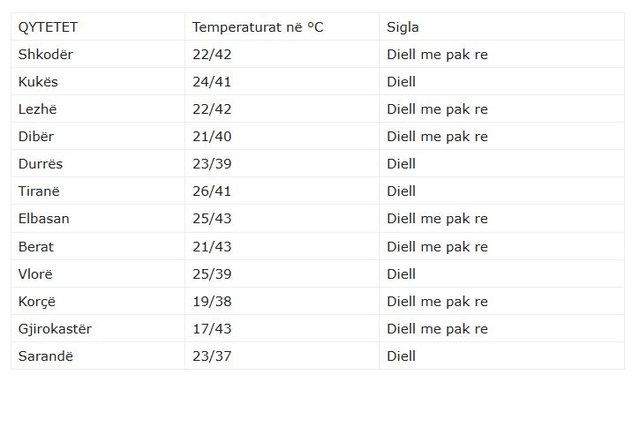Viewport: 640px width, 427px height.
Task: Click Korçë temperature value 19/38
Action: click(211, 301)
